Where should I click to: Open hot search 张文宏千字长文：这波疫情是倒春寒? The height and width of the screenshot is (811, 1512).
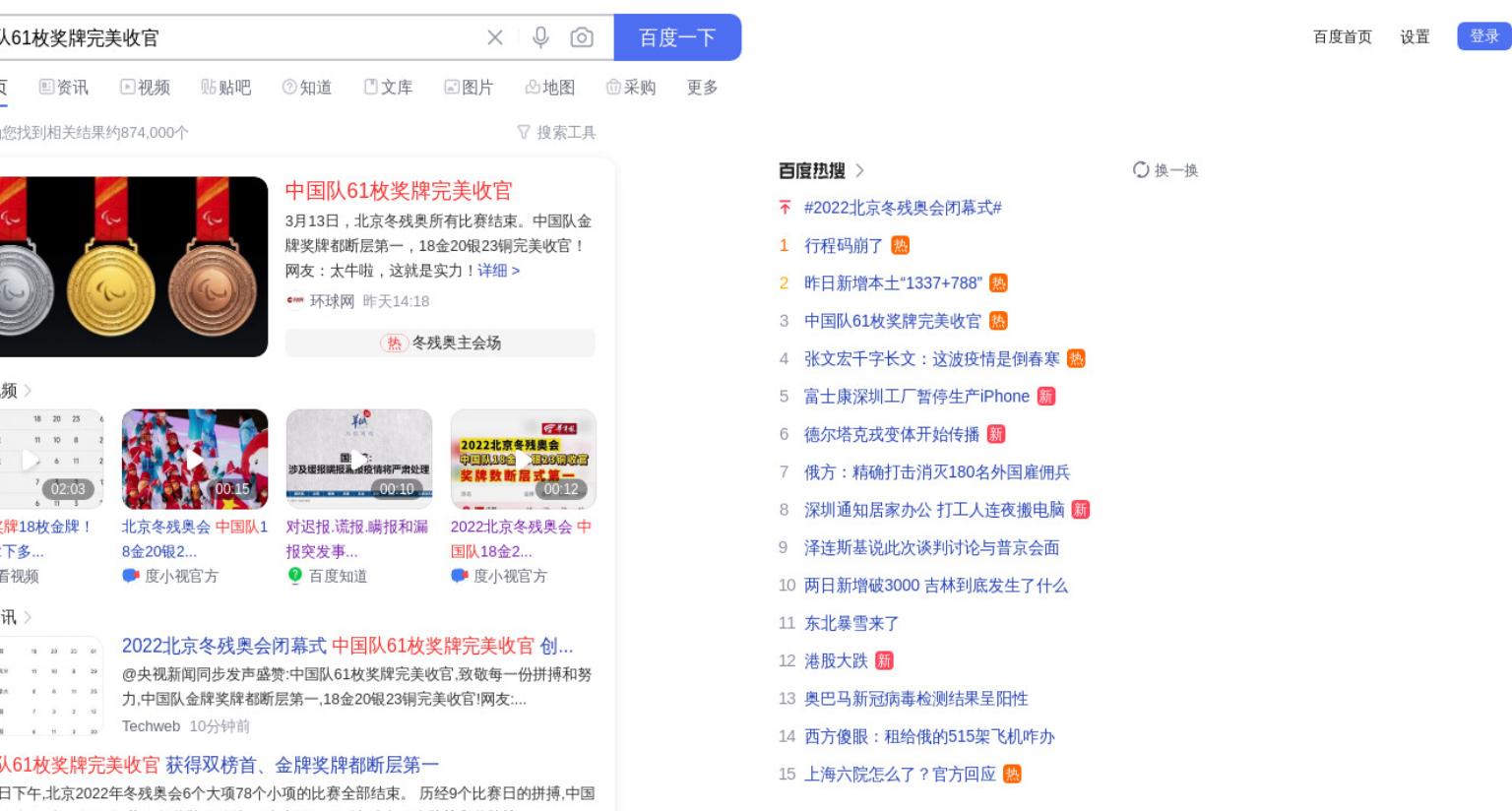click(x=932, y=359)
